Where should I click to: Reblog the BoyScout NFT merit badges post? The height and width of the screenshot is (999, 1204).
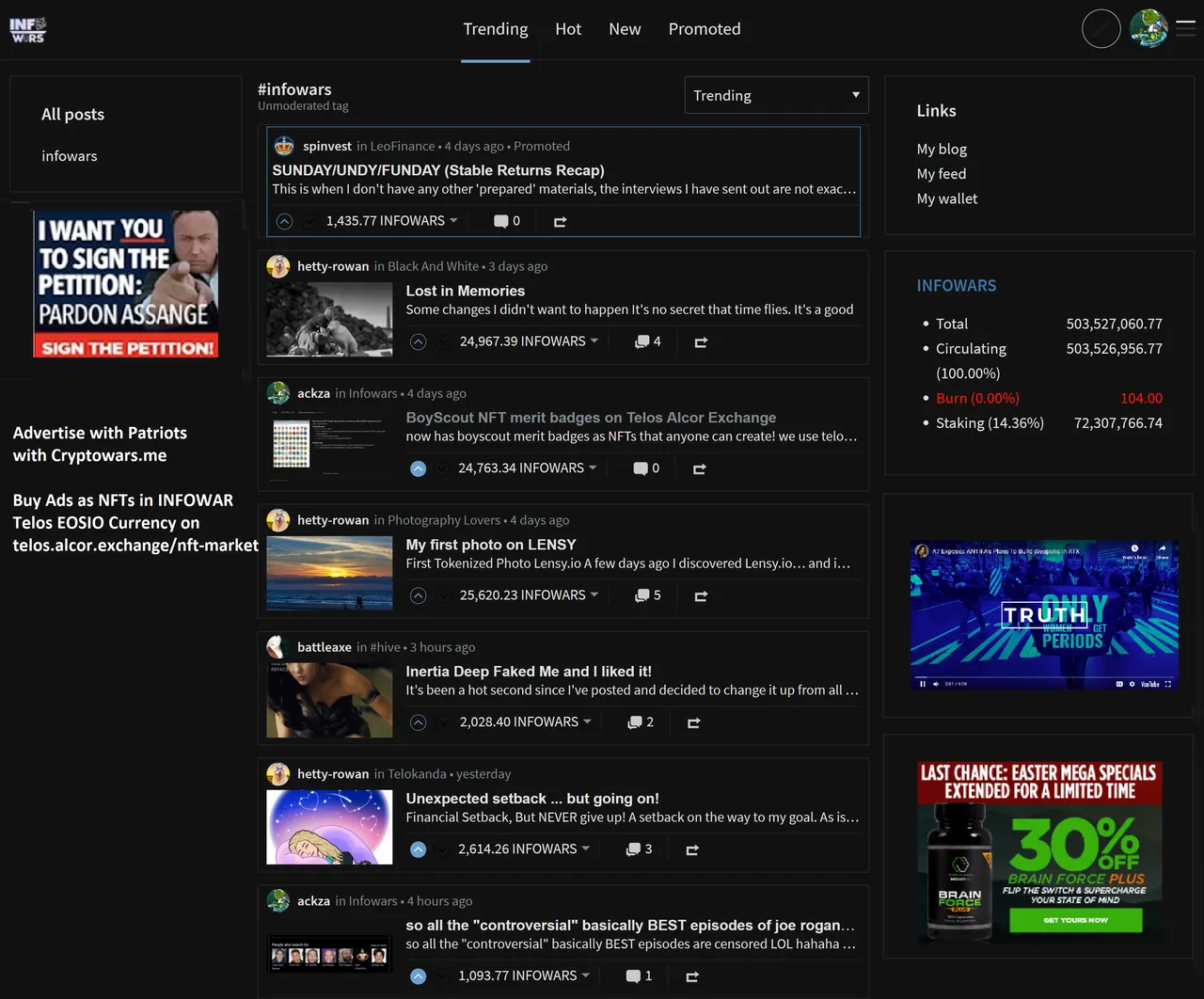pos(699,469)
